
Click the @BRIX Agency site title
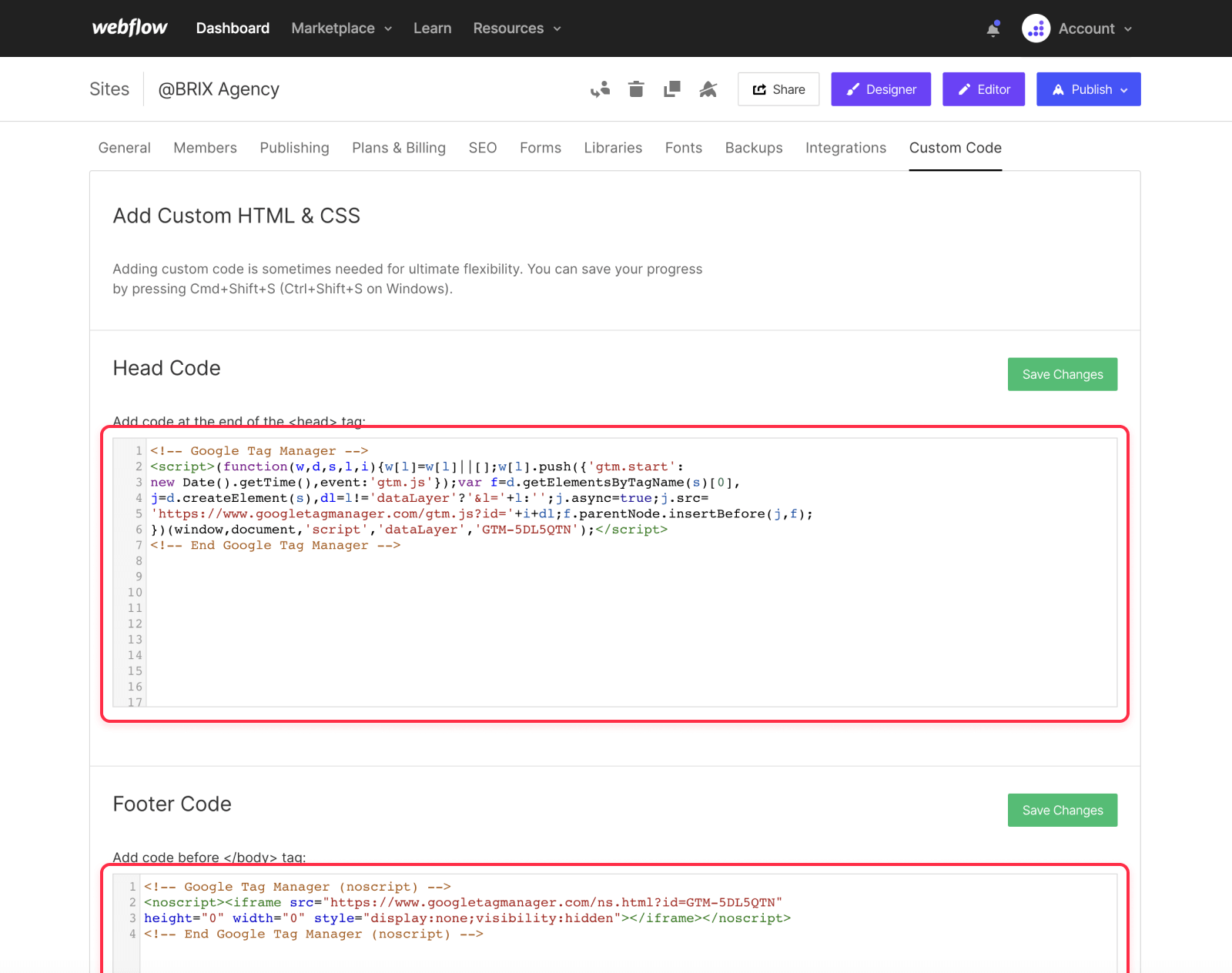[x=219, y=89]
